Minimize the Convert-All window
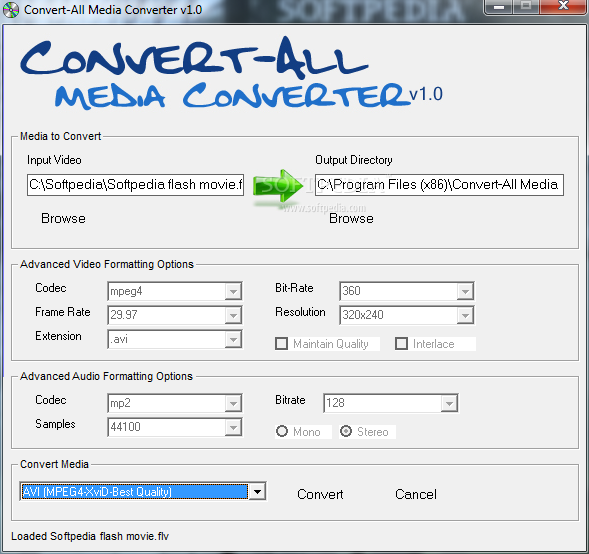 pyautogui.click(x=498, y=7)
